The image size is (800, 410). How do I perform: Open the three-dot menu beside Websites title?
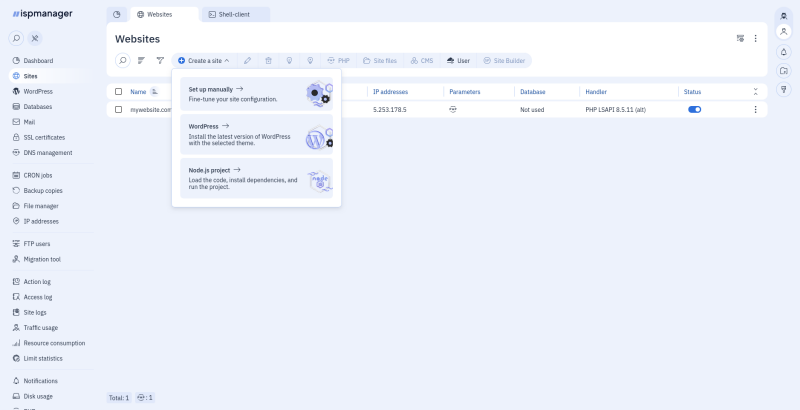756,38
